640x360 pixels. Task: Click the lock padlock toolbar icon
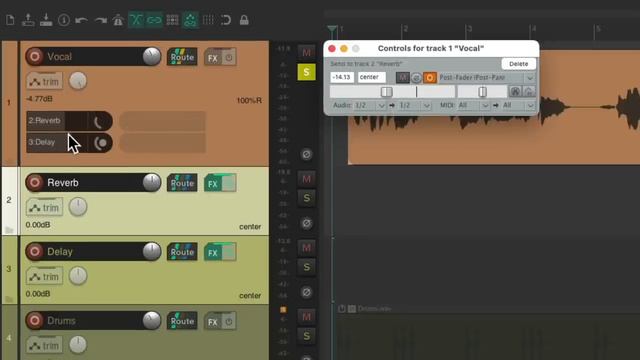[244, 20]
